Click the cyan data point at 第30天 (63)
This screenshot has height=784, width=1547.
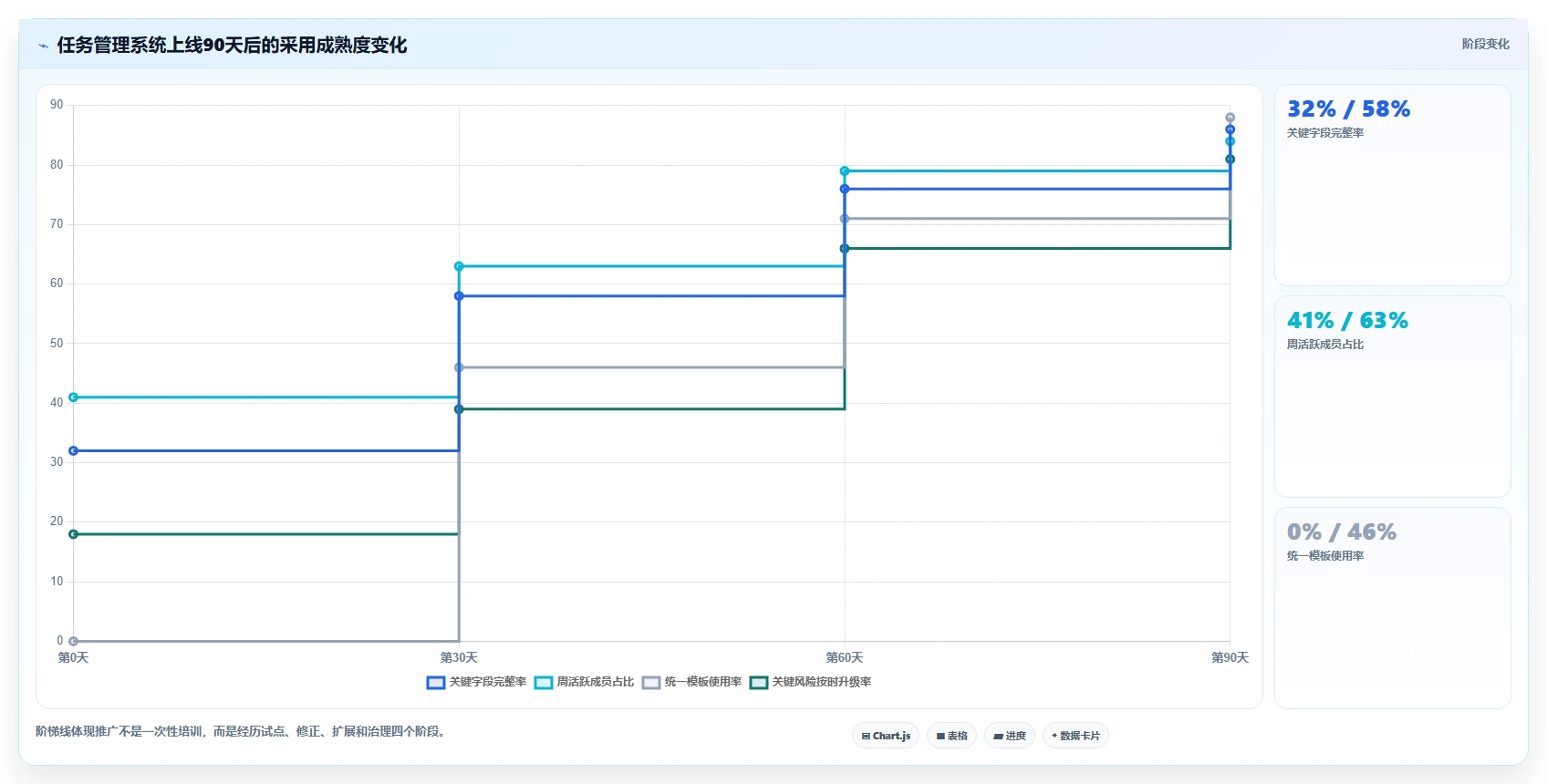point(459,266)
